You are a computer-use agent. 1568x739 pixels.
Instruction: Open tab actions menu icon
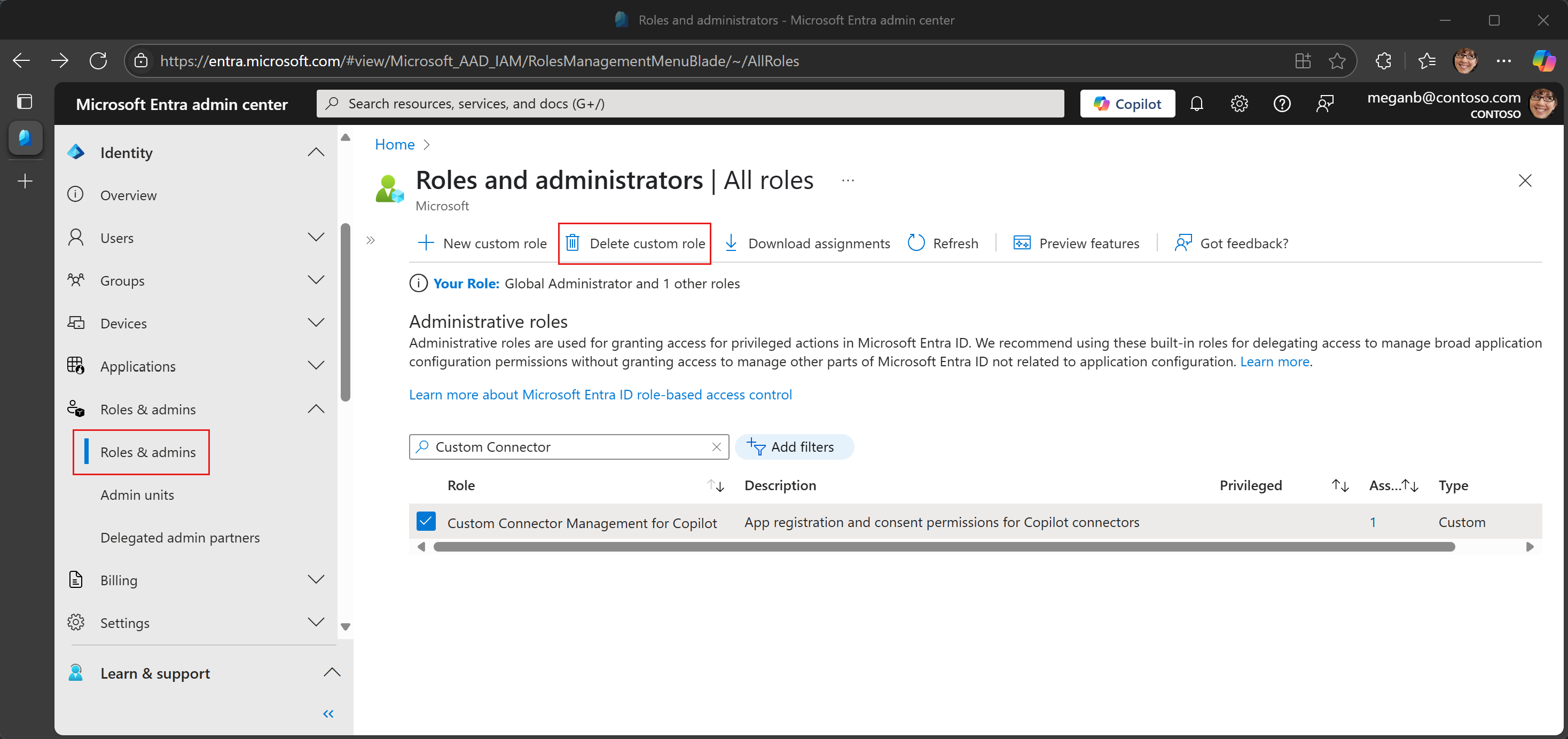[25, 101]
